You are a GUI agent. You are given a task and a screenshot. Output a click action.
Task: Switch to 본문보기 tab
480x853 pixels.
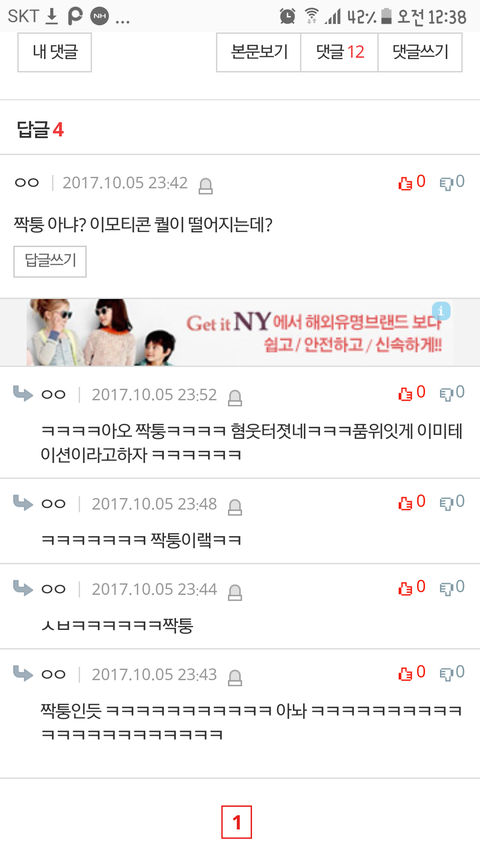(x=259, y=52)
